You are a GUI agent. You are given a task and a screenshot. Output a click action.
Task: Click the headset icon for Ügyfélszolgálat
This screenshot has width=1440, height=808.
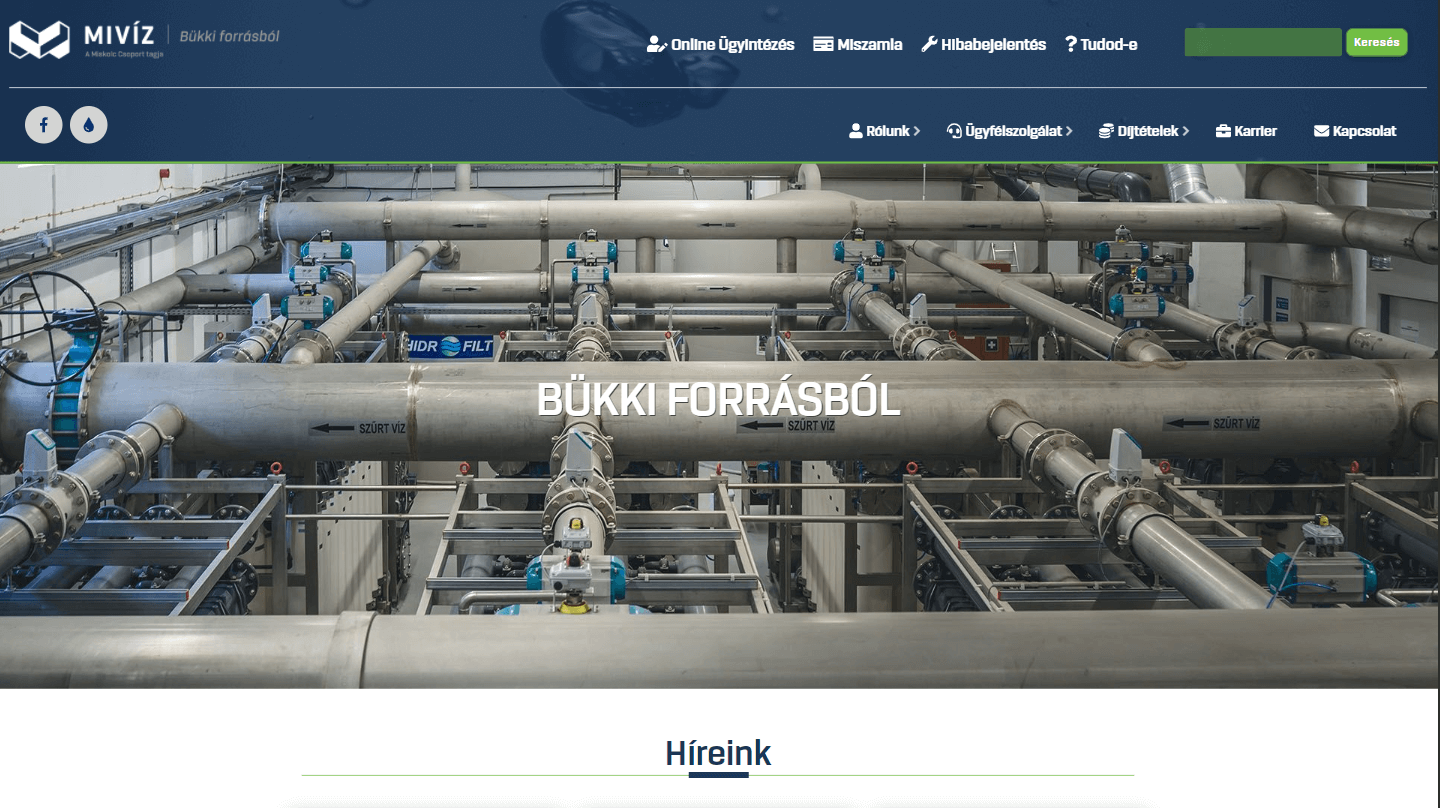point(954,131)
